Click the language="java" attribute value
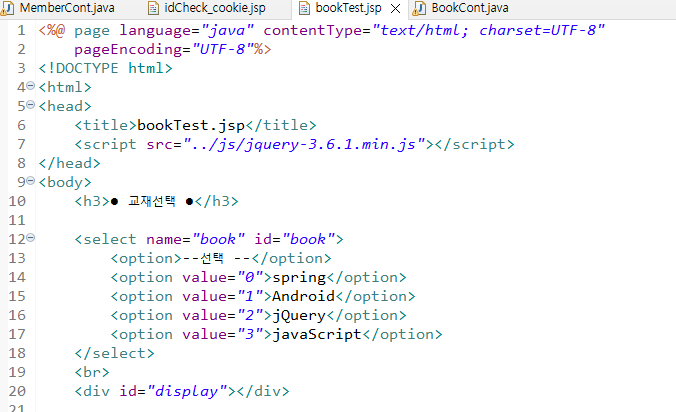 (227, 31)
